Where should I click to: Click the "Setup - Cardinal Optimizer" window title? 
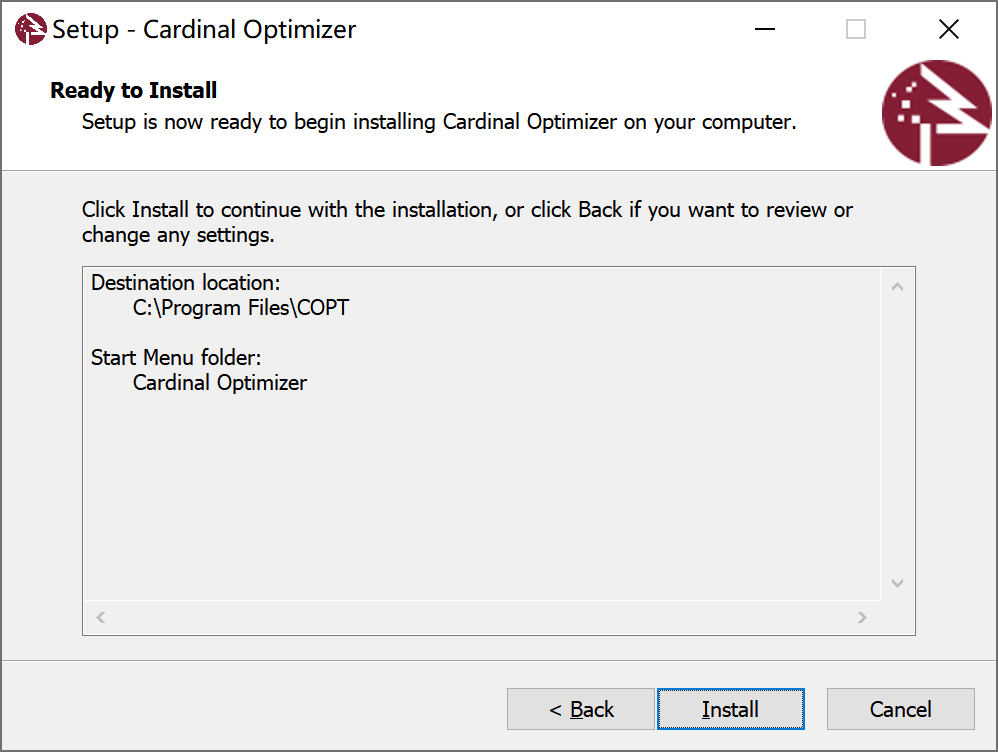[x=204, y=30]
